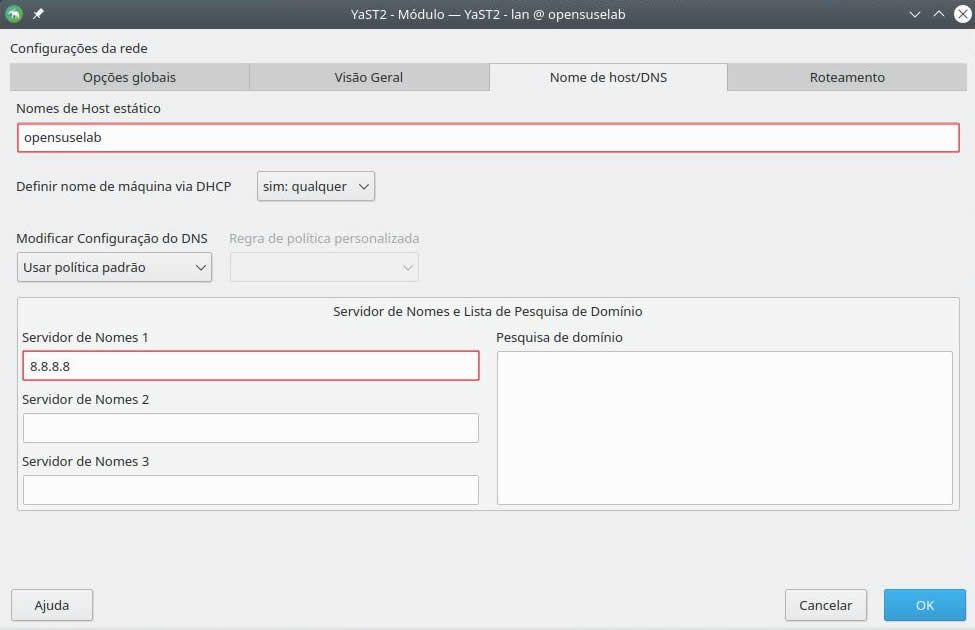
Task: Click the Cancelar button
Action: point(825,605)
